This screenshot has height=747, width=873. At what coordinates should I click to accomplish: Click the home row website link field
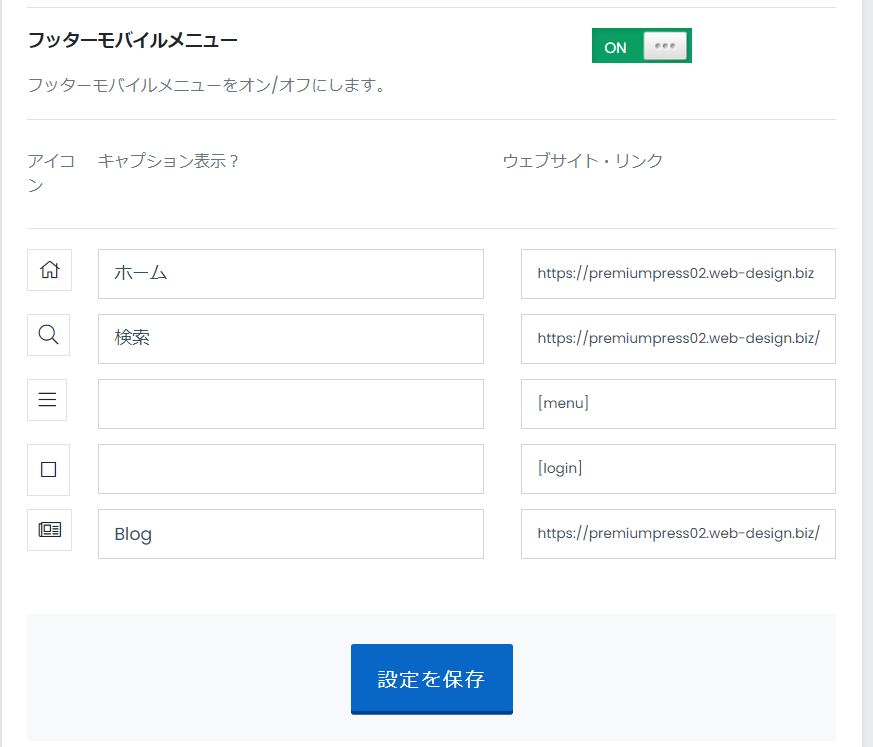pos(678,274)
